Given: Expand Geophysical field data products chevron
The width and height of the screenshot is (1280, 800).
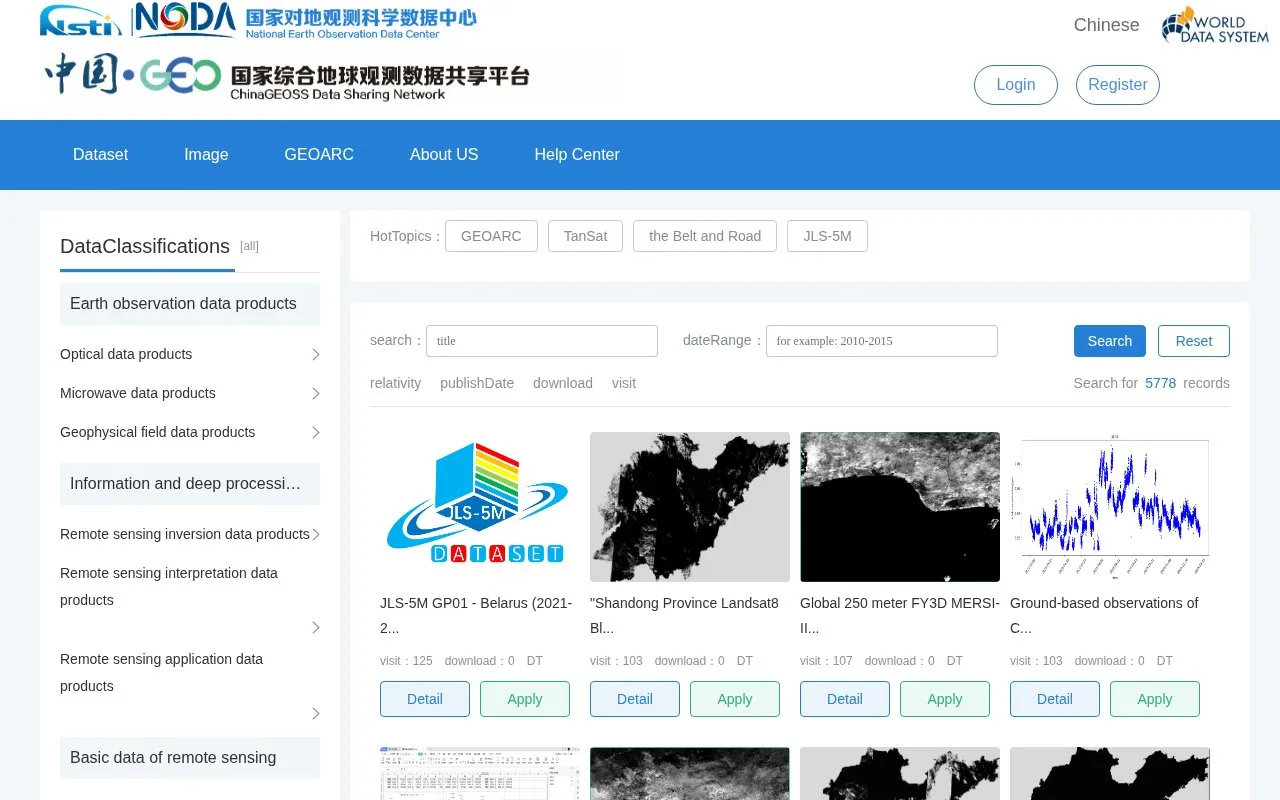Looking at the screenshot, I should (x=315, y=433).
